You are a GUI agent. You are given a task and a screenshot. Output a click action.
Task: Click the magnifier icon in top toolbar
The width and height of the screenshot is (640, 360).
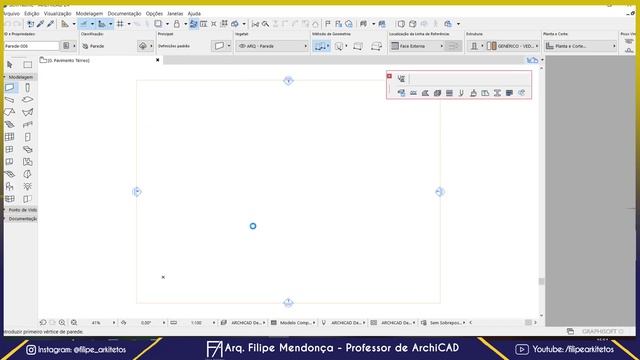point(265,24)
